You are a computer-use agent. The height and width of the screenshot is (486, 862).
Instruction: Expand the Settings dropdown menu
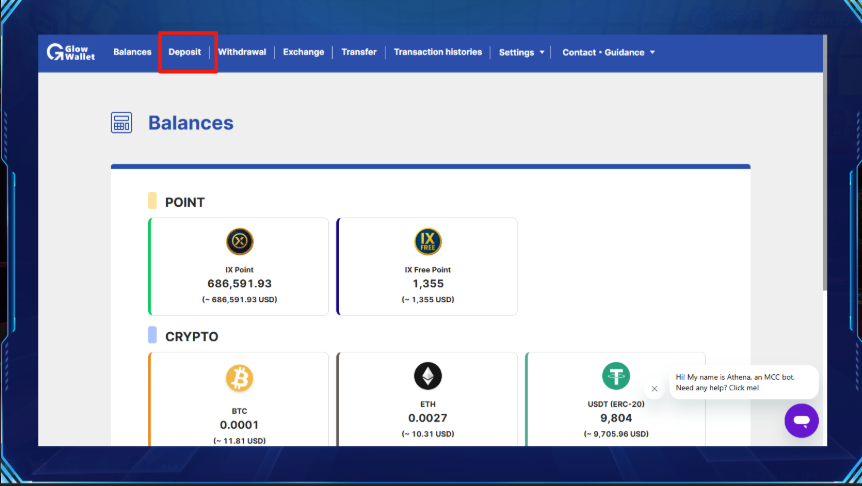[521, 52]
